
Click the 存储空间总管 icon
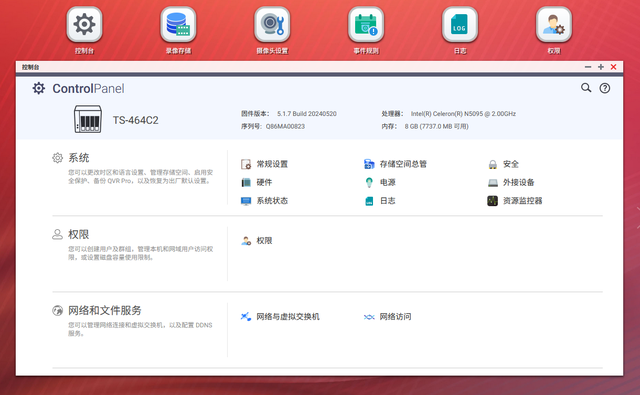(369, 164)
